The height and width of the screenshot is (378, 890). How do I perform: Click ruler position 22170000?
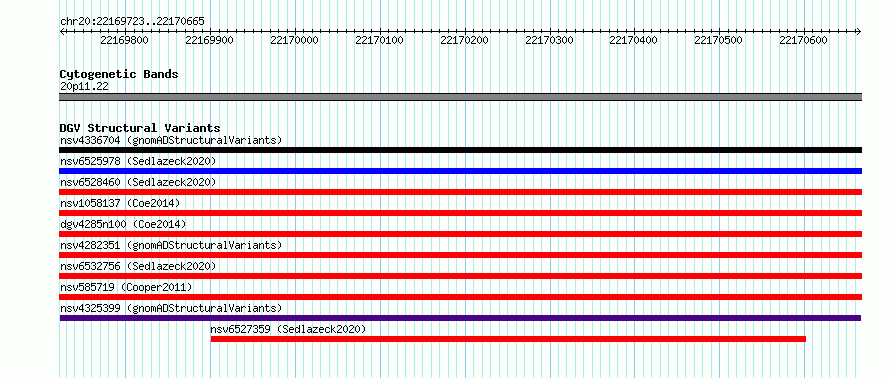point(294,40)
